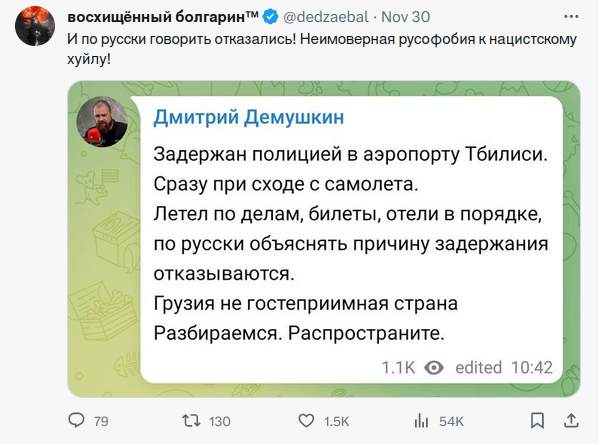The height and width of the screenshot is (445, 601).
Task: Bookmark this post
Action: [537, 420]
